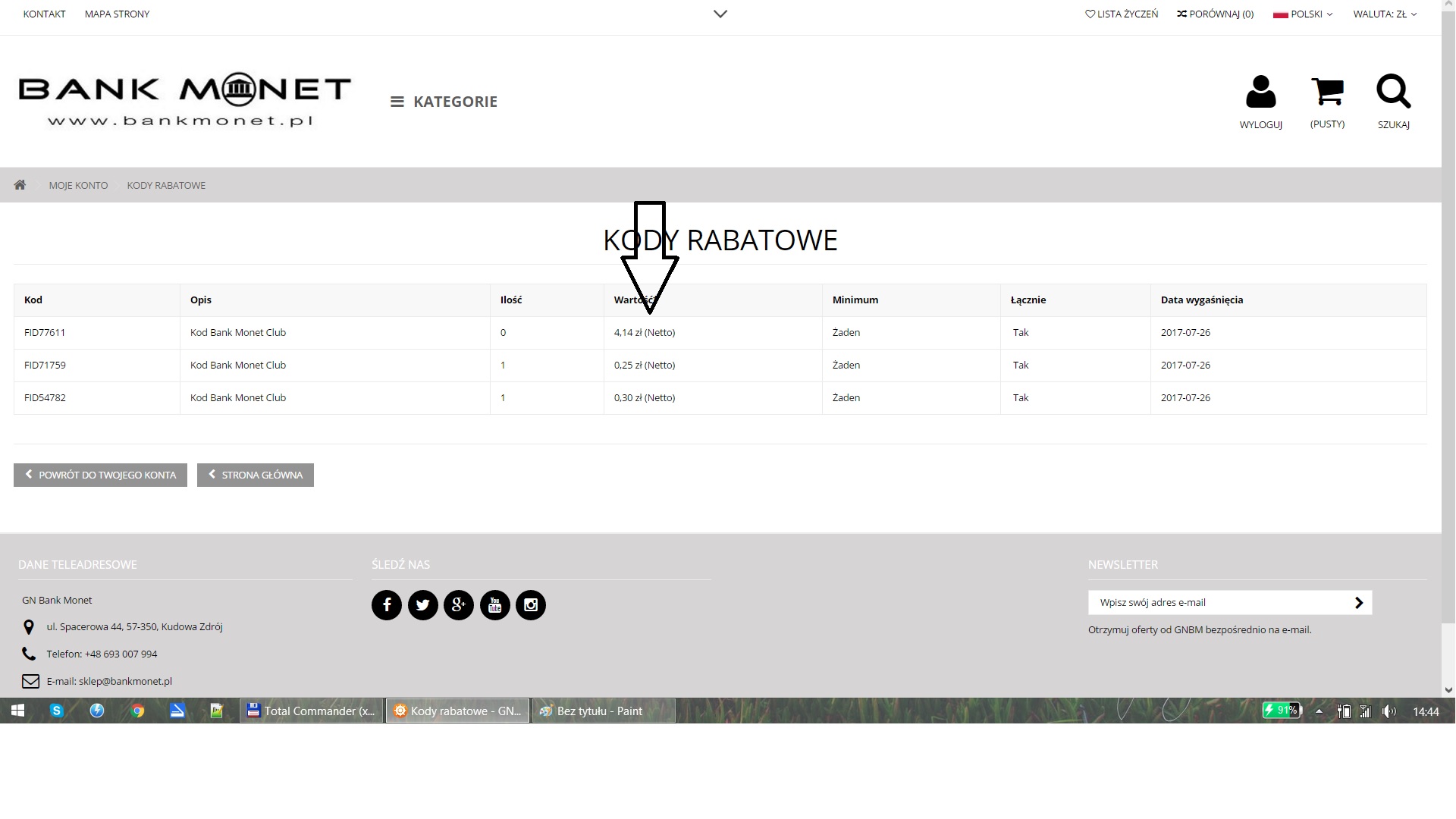The height and width of the screenshot is (819, 1456).
Task: Open the Twitter social icon
Action: tap(423, 605)
